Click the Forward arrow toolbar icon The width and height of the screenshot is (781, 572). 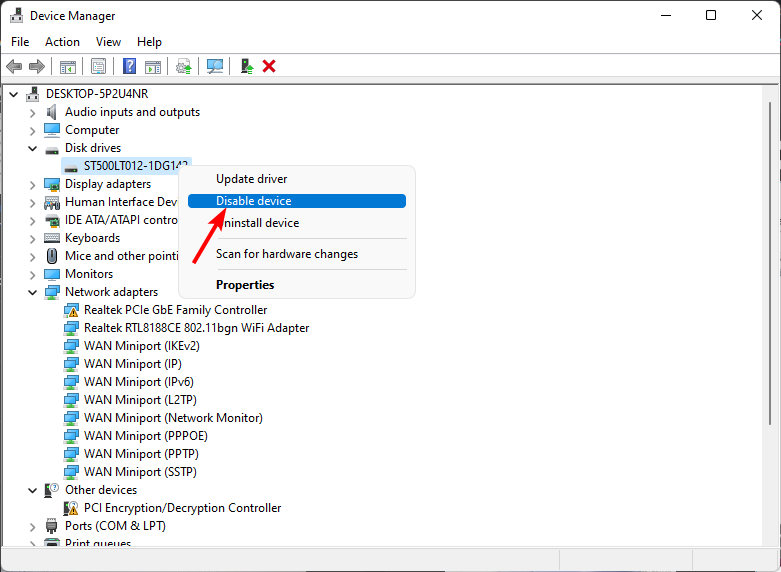37,66
